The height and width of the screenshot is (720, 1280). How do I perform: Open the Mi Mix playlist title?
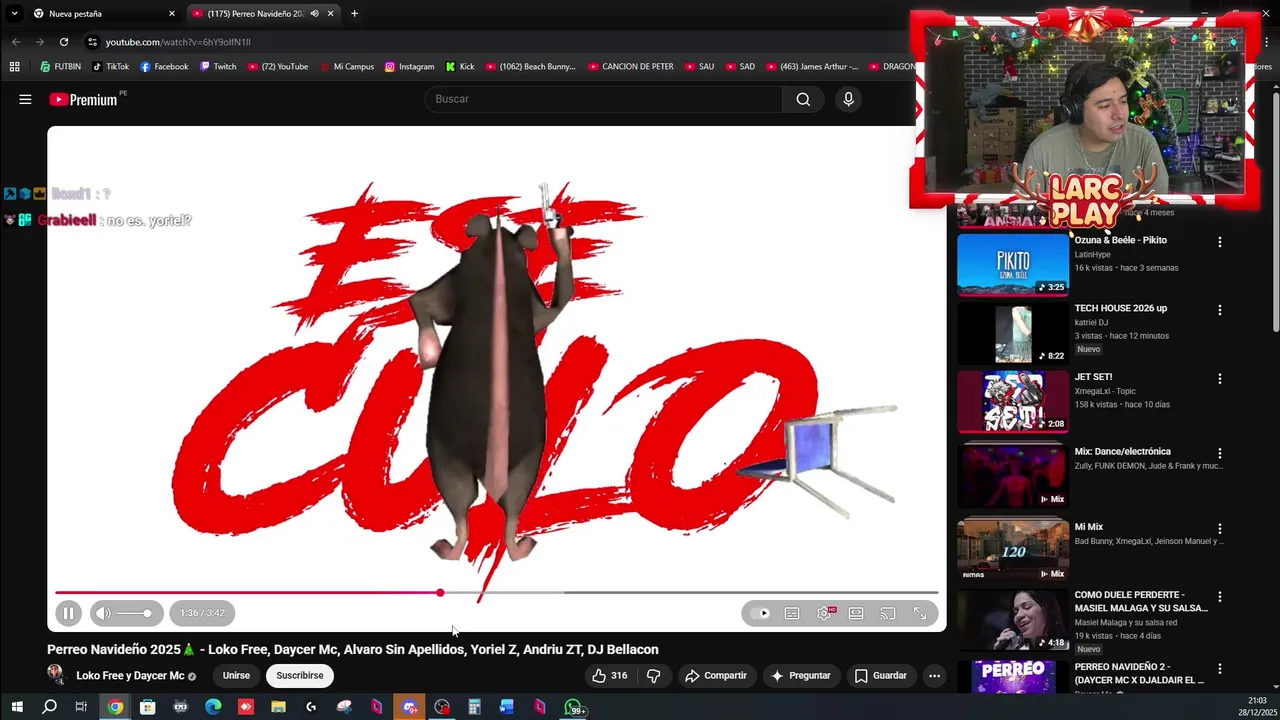pos(1088,527)
